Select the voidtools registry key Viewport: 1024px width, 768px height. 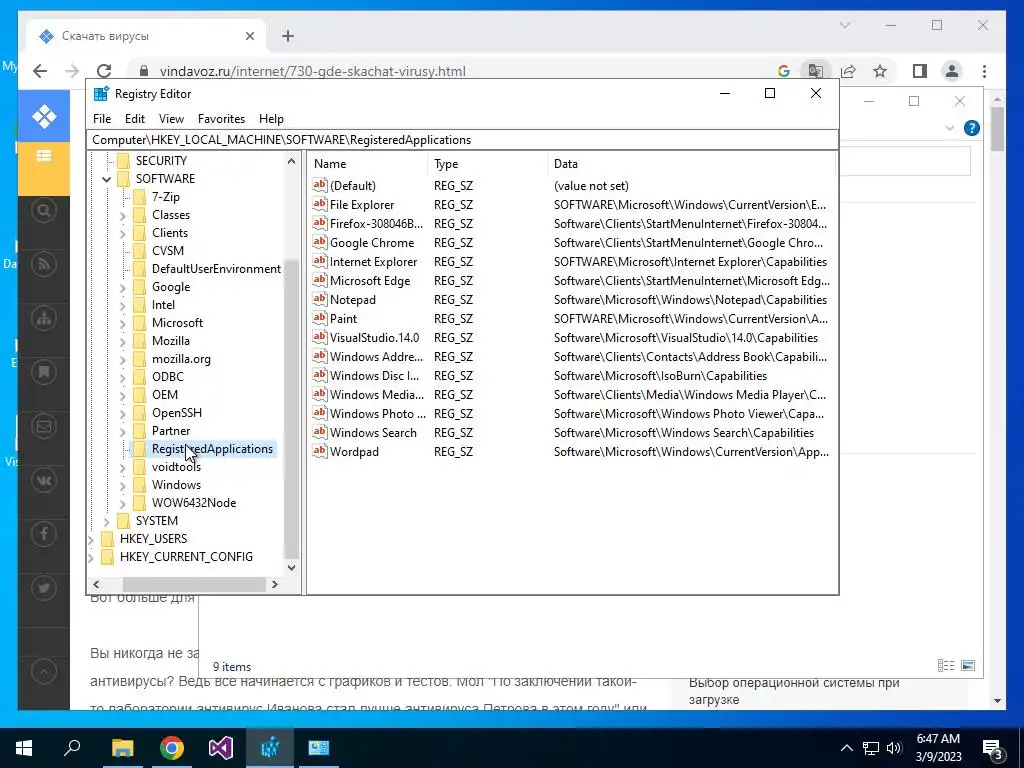pos(176,467)
